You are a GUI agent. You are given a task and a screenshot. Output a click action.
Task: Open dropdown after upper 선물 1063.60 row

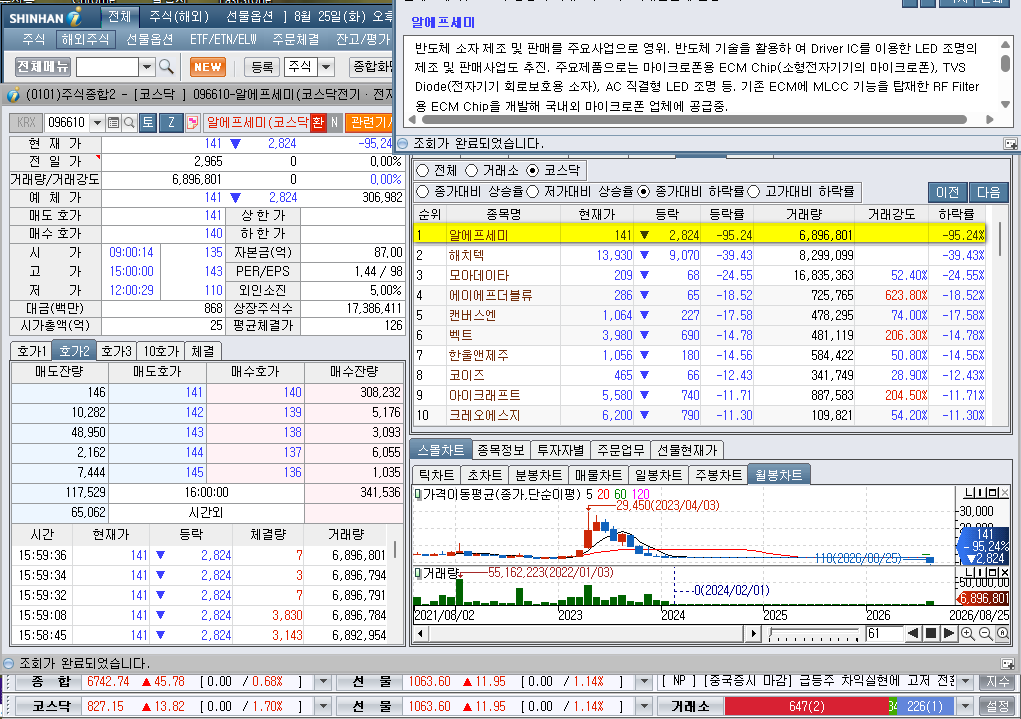pos(645,682)
